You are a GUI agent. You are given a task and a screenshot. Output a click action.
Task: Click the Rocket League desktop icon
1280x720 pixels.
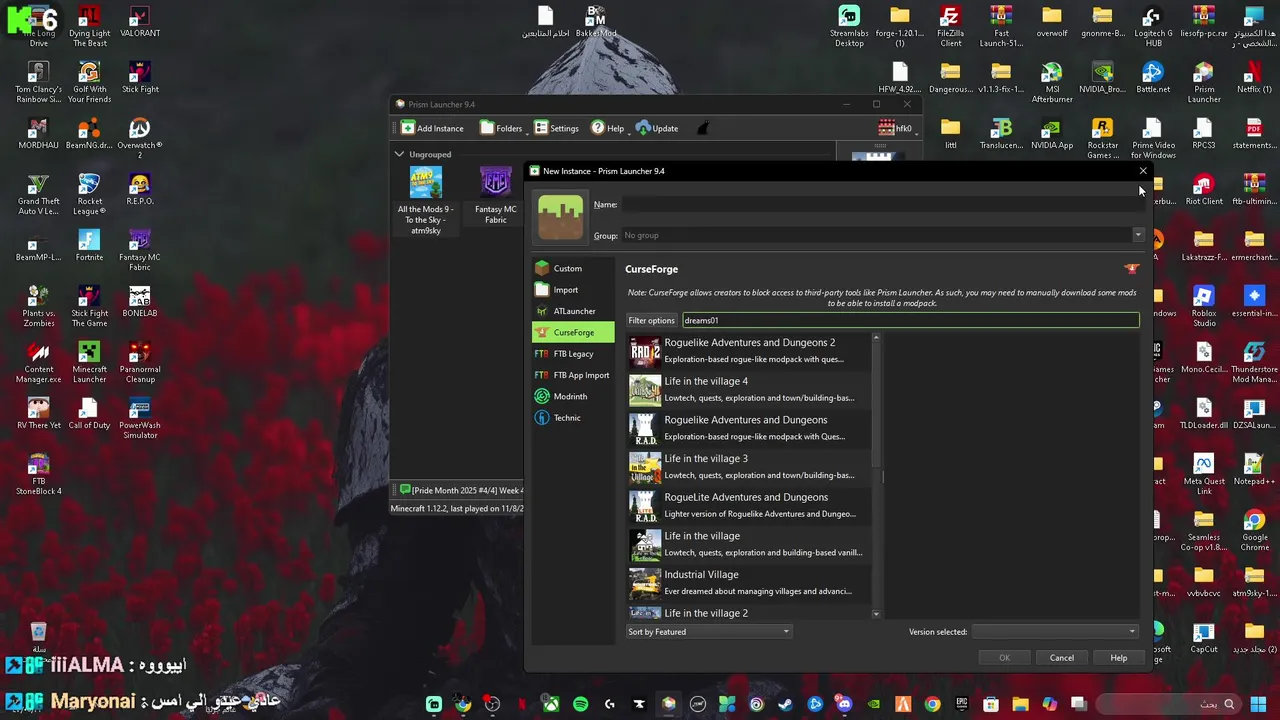pyautogui.click(x=89, y=195)
